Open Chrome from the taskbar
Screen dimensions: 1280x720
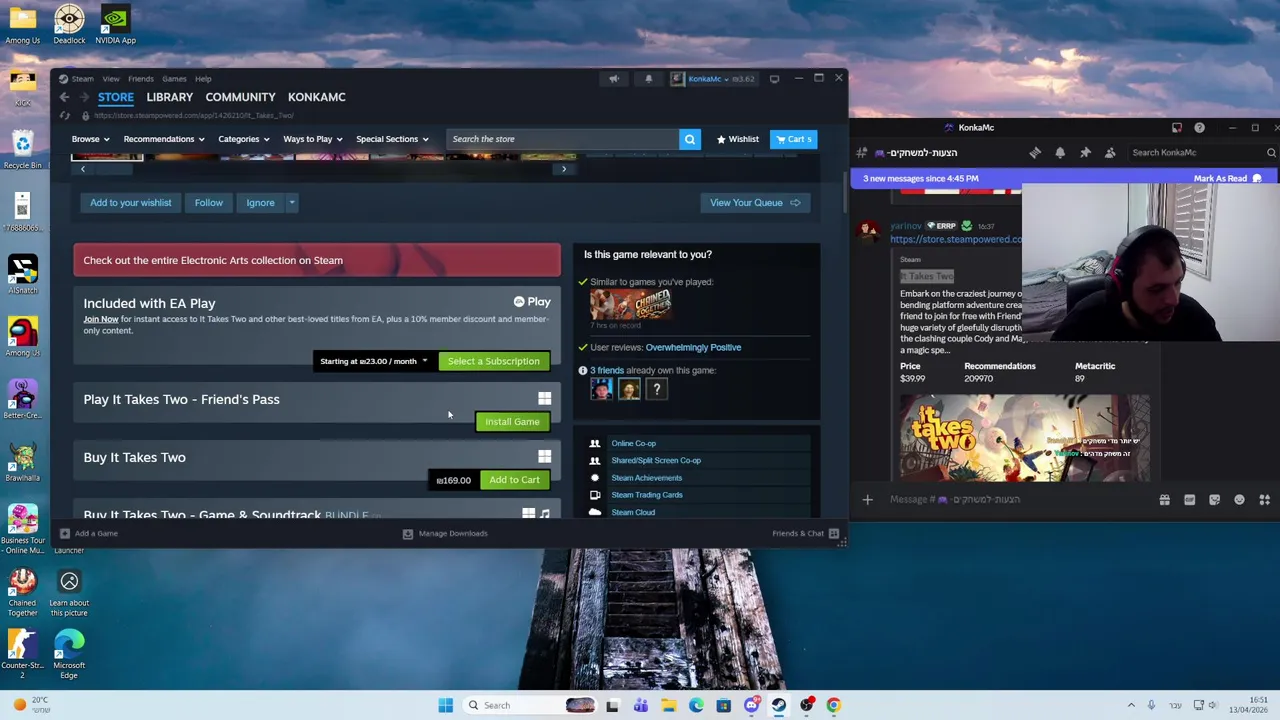[833, 705]
